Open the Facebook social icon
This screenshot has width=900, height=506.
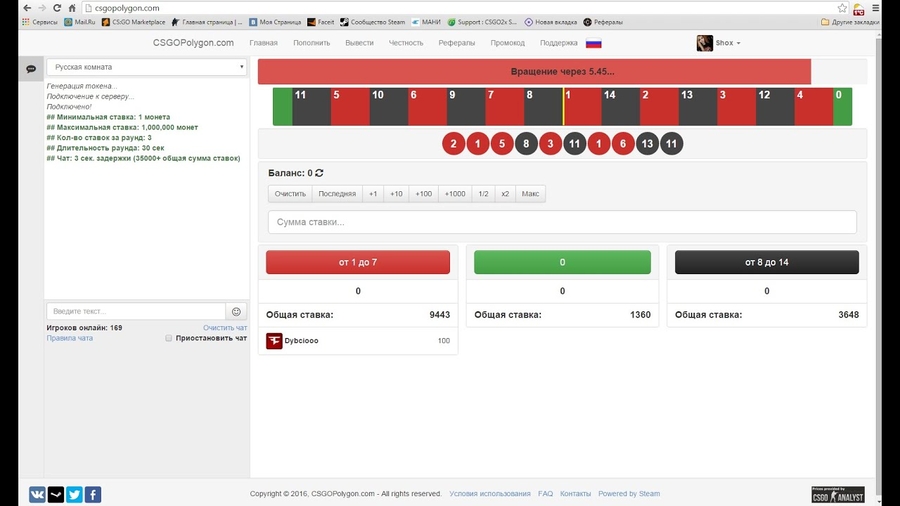click(x=92, y=494)
